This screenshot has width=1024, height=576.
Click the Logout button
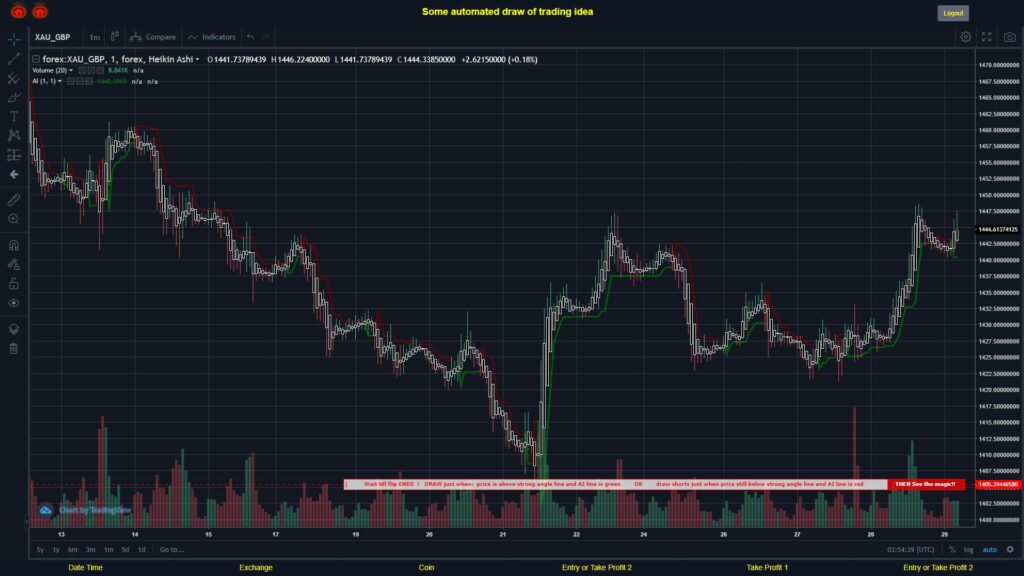coord(953,13)
